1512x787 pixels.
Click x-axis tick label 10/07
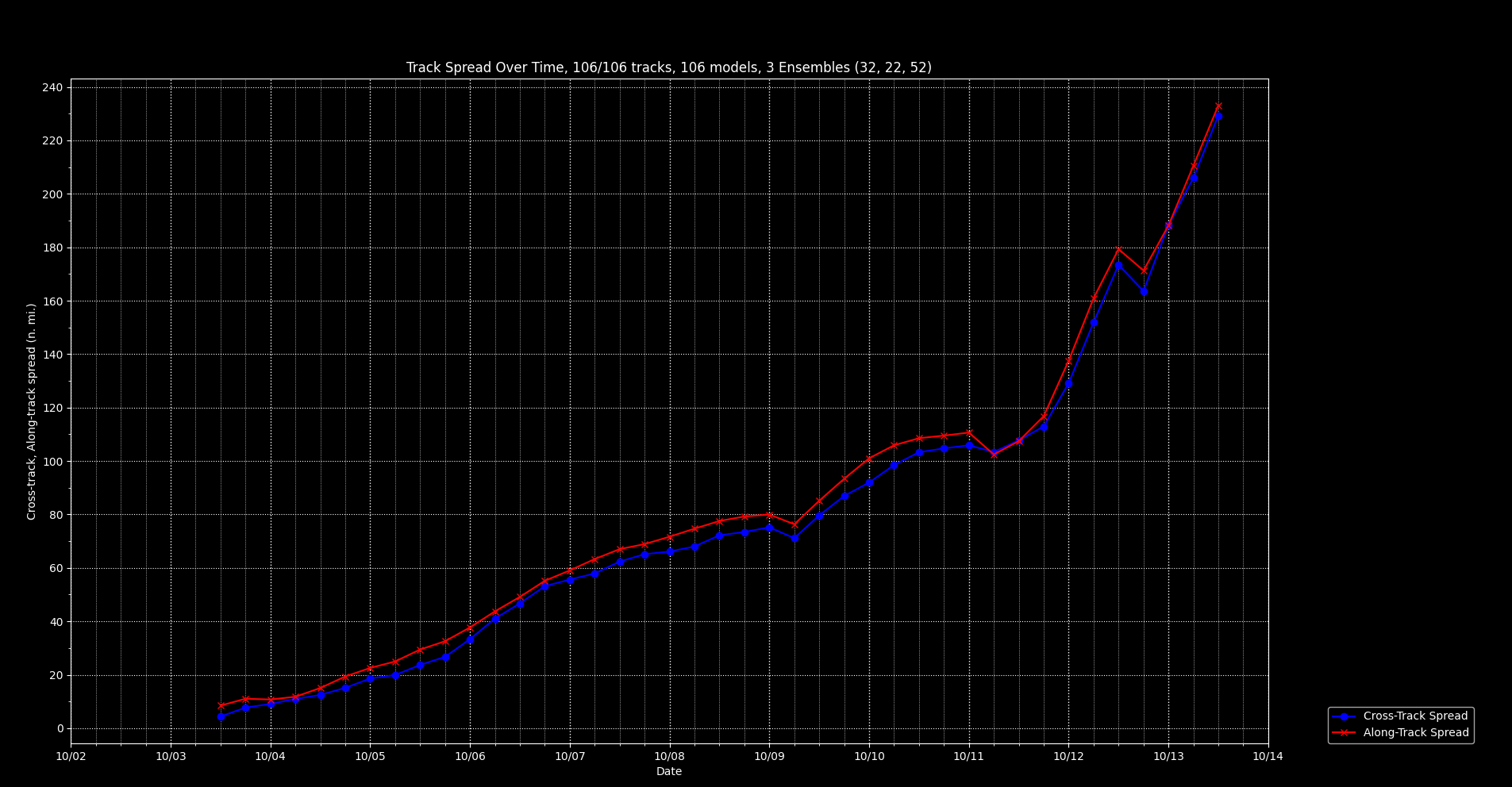(x=570, y=757)
